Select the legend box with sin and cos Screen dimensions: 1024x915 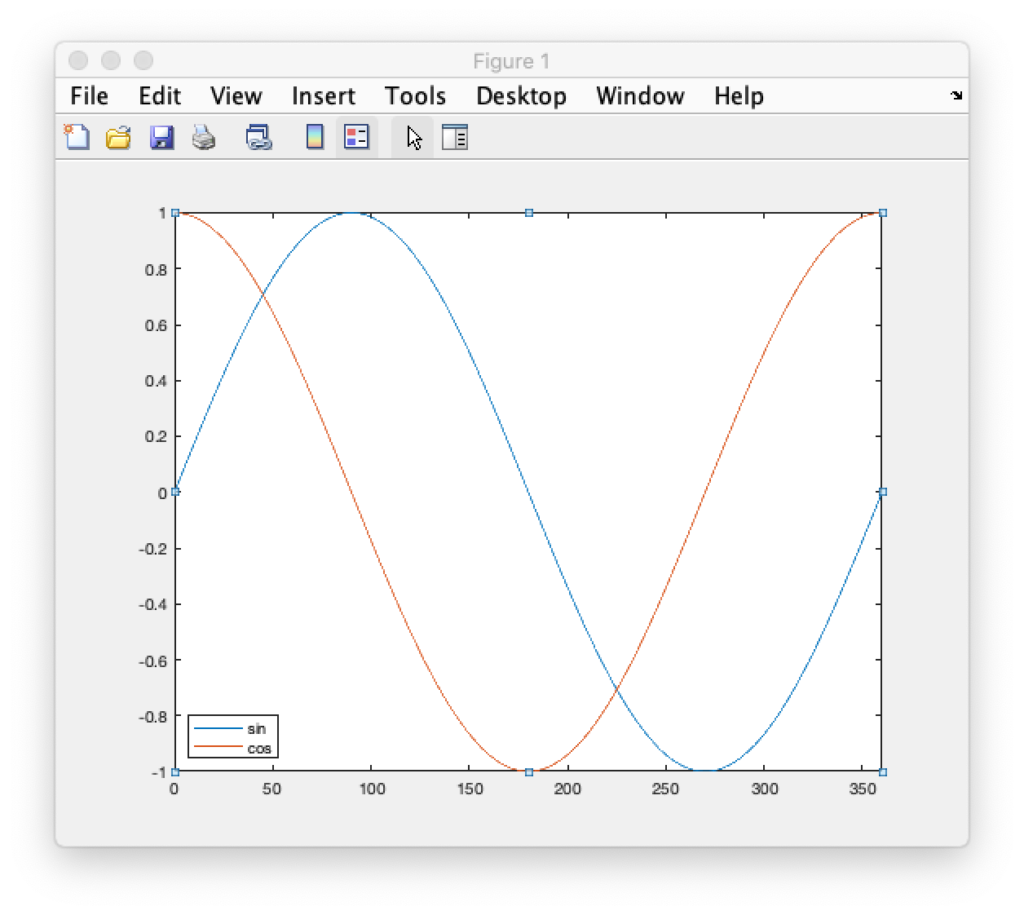point(232,737)
